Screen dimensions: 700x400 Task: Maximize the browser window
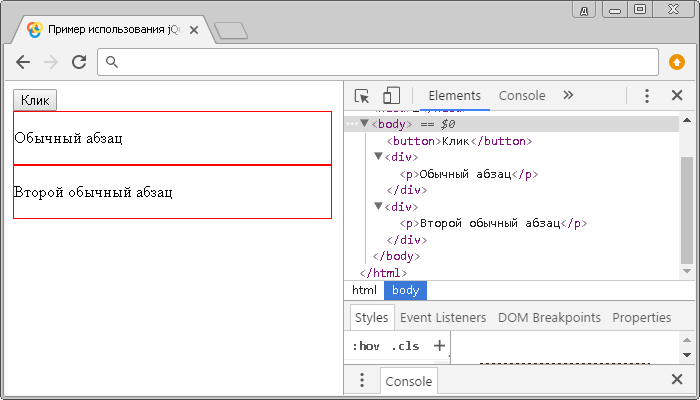click(x=640, y=9)
